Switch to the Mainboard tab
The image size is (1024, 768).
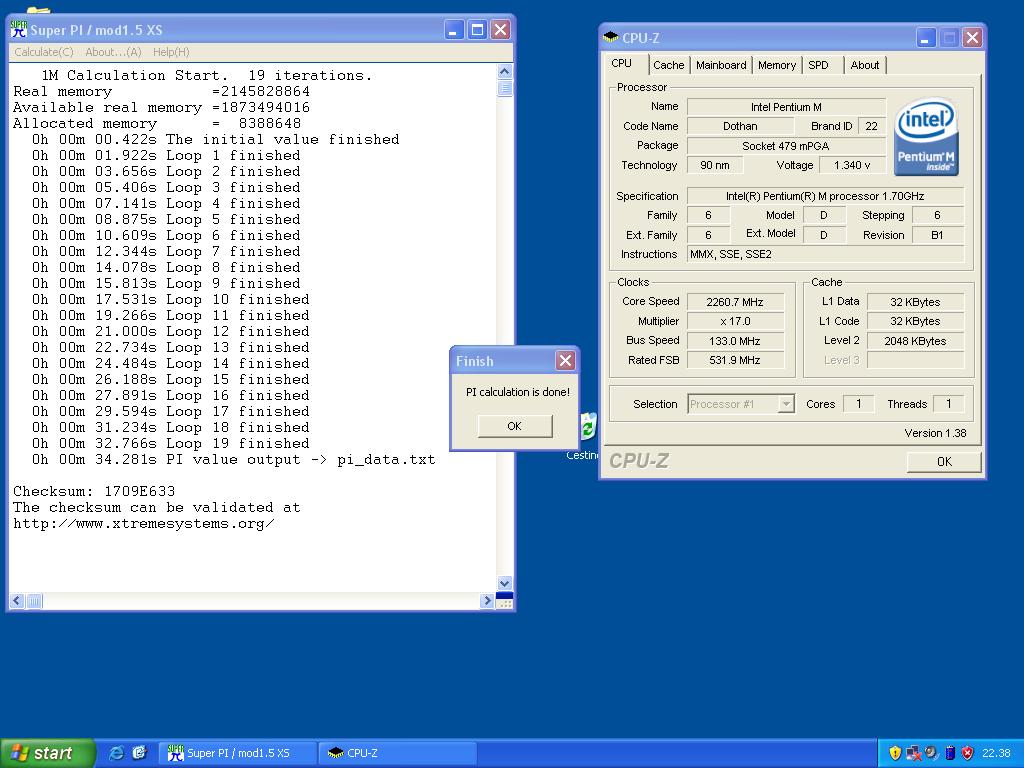tap(721, 65)
